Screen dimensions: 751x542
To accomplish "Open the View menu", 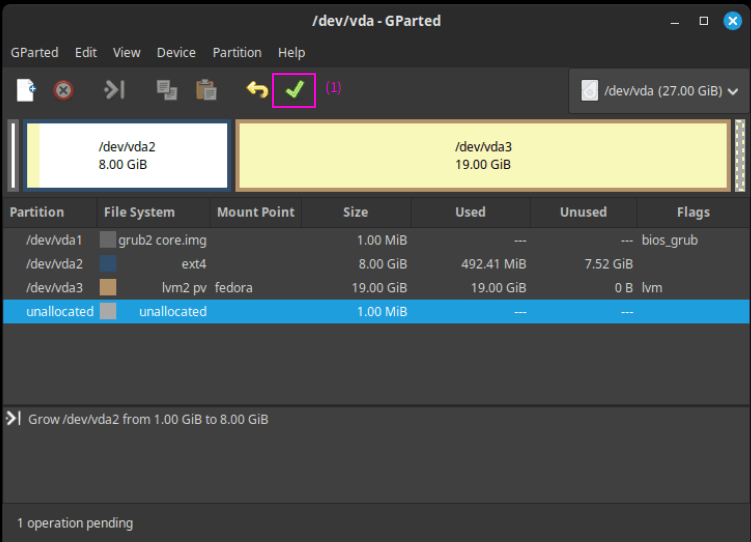I will [x=126, y=53].
